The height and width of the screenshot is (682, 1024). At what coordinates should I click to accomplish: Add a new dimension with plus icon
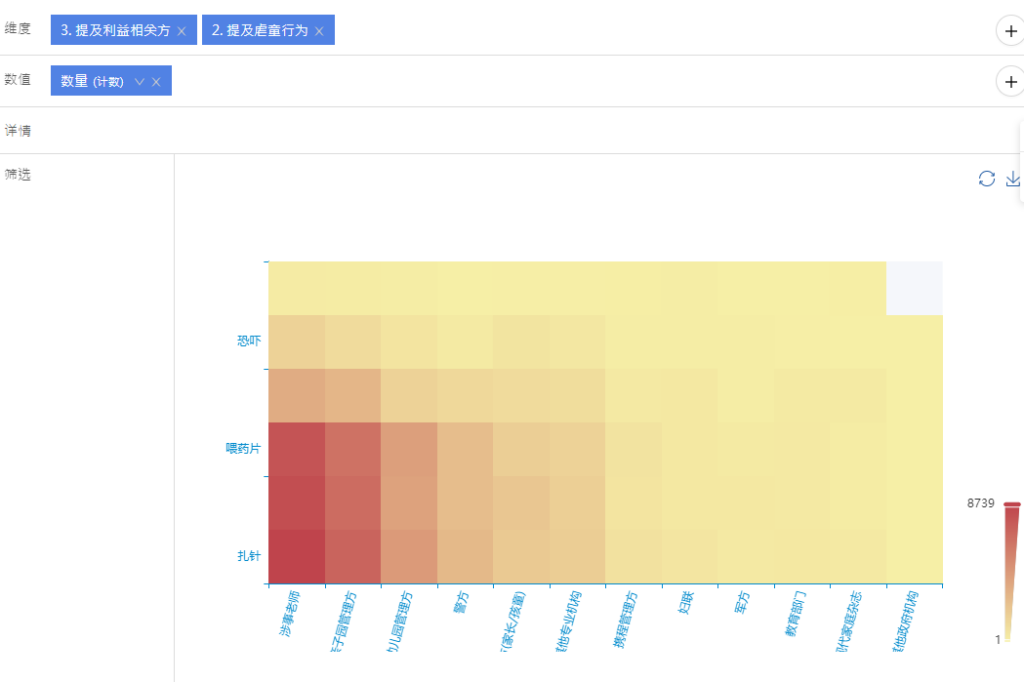tap(1010, 31)
